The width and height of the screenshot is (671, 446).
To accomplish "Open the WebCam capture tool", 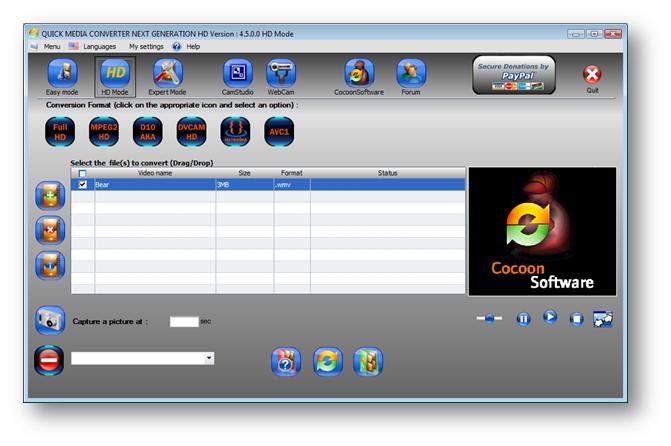I will click(x=281, y=73).
